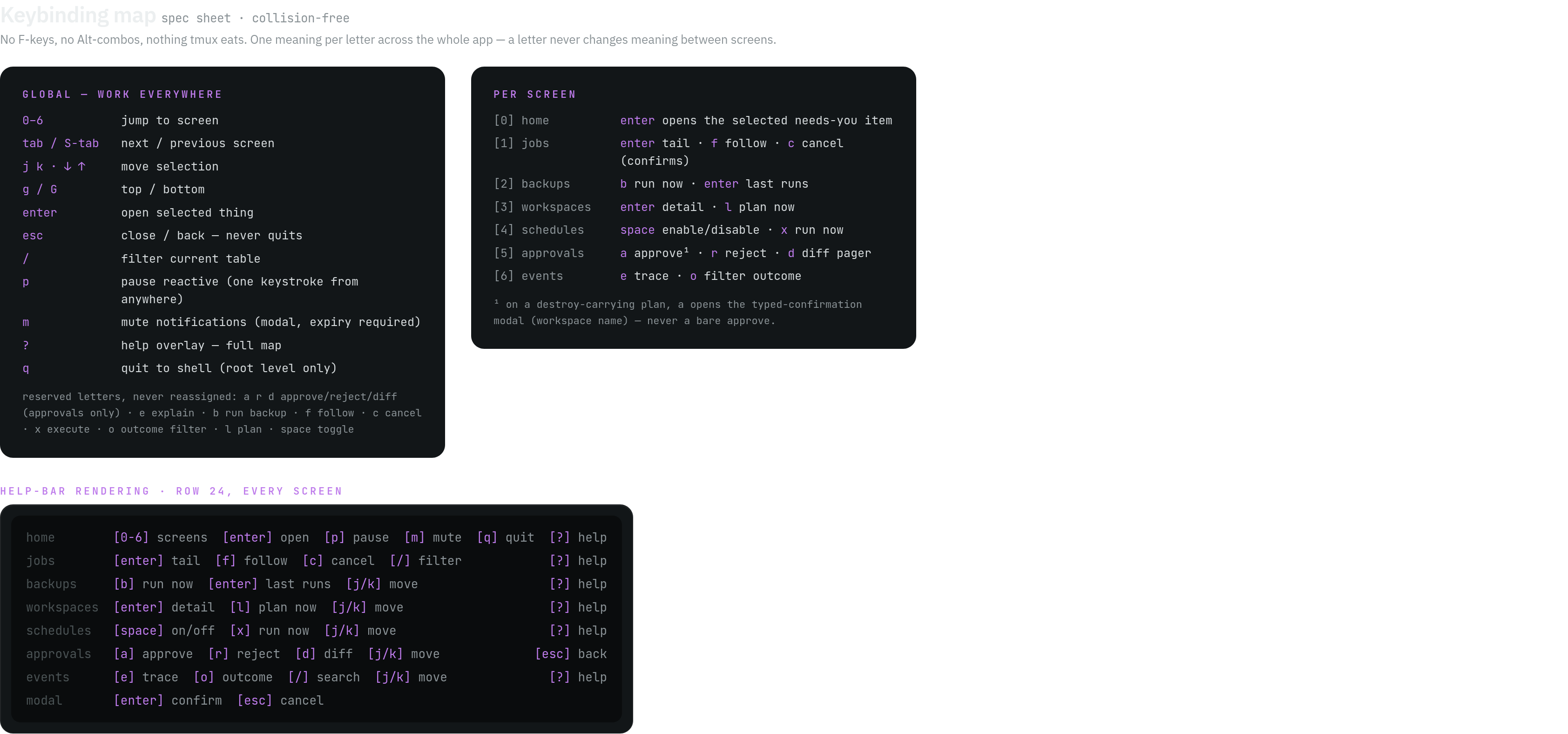Click the 'Keybinding map' page title
The width and height of the screenshot is (1568, 734).
[x=78, y=14]
